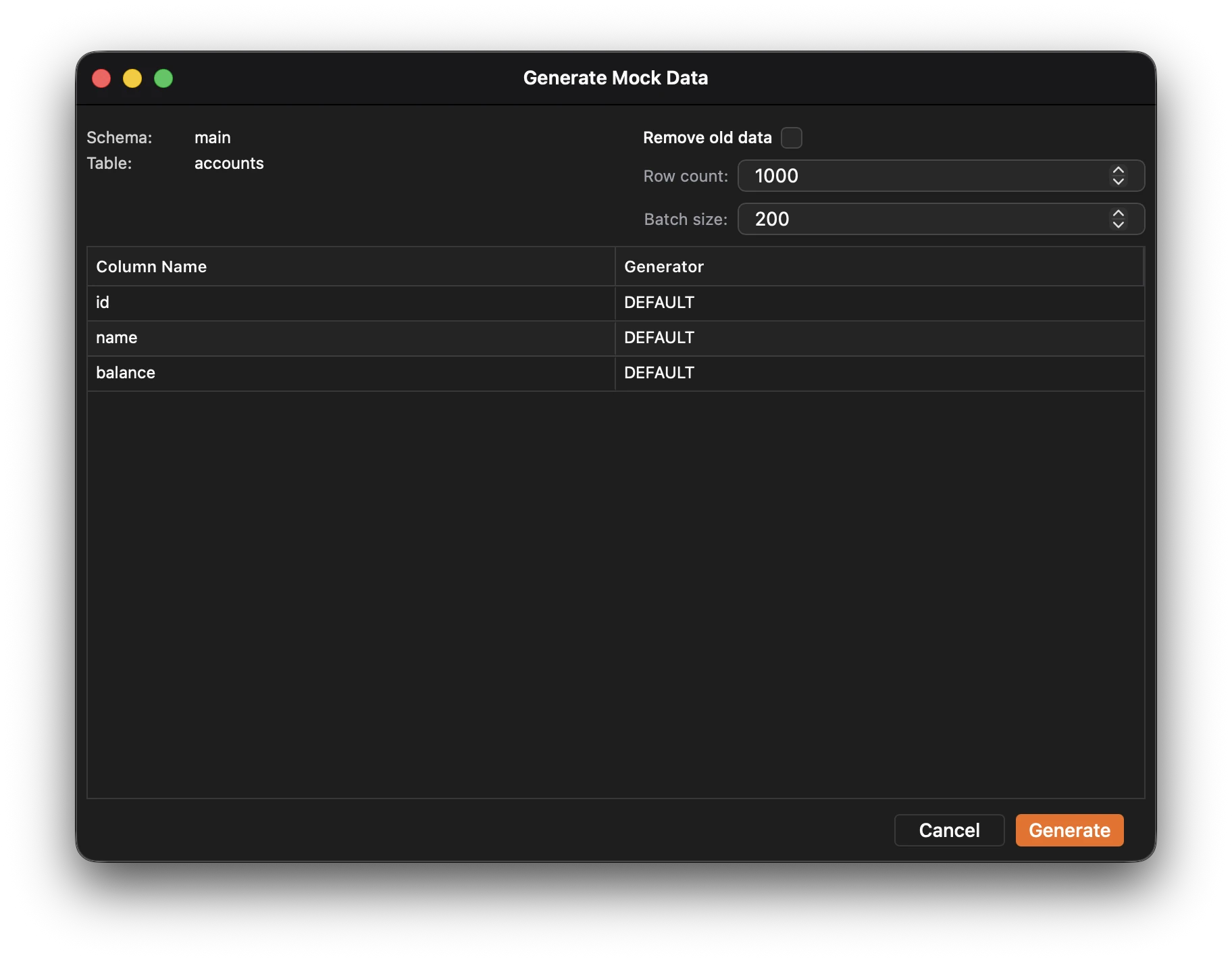Open the generator dropdown for the balance column
This screenshot has width=1232, height=962.
[x=878, y=373]
